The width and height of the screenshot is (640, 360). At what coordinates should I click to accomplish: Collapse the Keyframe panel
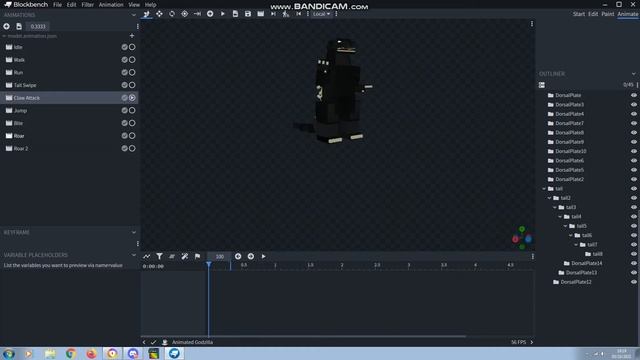click(x=133, y=232)
